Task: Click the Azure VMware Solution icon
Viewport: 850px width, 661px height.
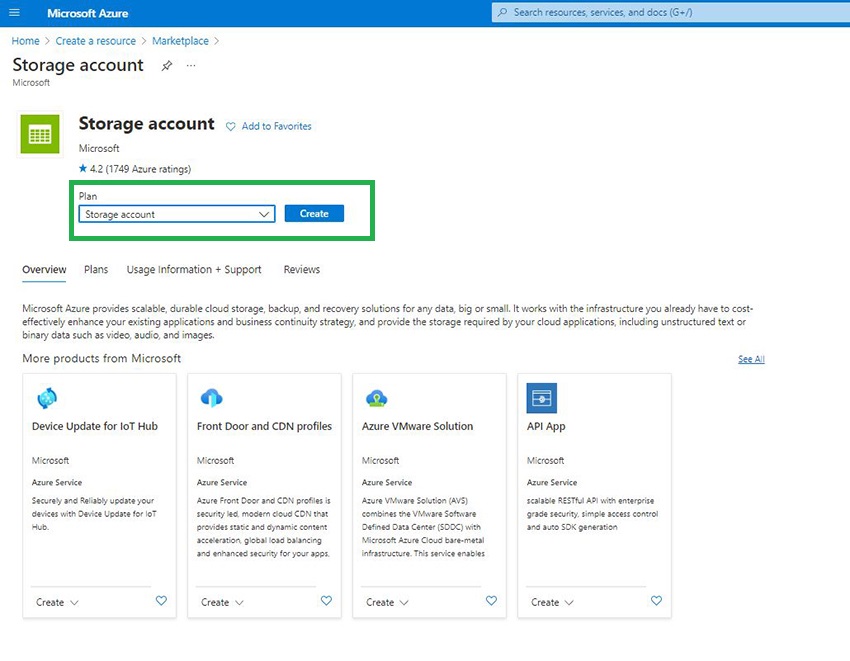Action: tap(376, 398)
